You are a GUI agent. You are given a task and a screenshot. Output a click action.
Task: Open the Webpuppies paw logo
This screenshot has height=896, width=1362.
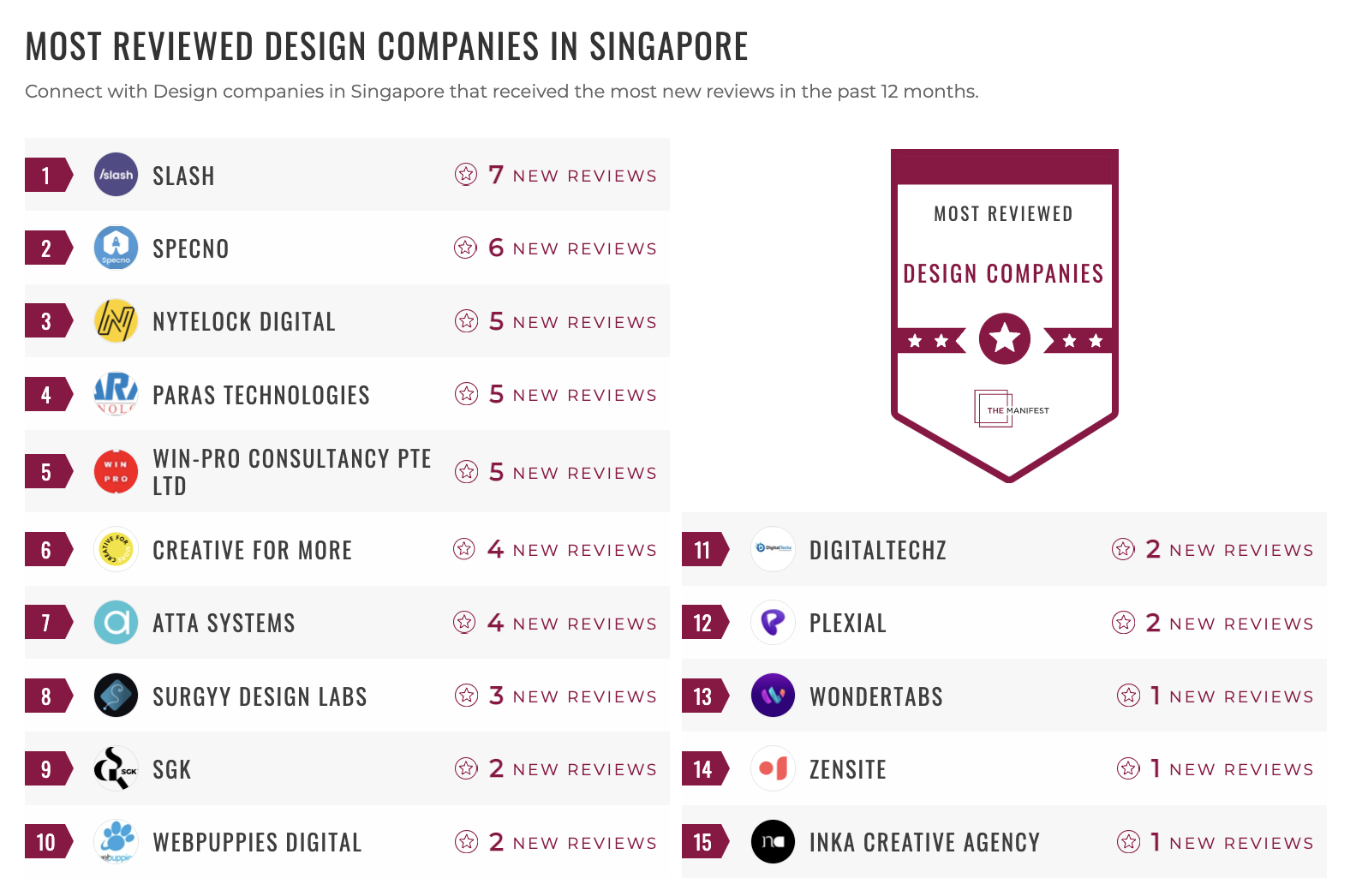[x=116, y=842]
